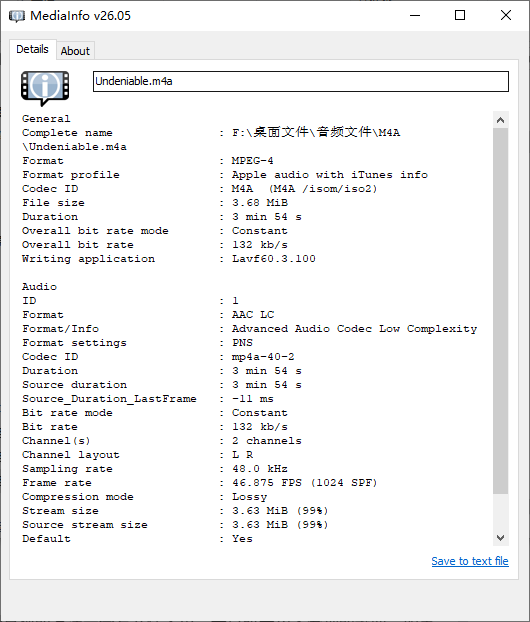Click the MediaInfo film-strip info icon
Viewport: 530px width, 622px height.
coord(45,88)
